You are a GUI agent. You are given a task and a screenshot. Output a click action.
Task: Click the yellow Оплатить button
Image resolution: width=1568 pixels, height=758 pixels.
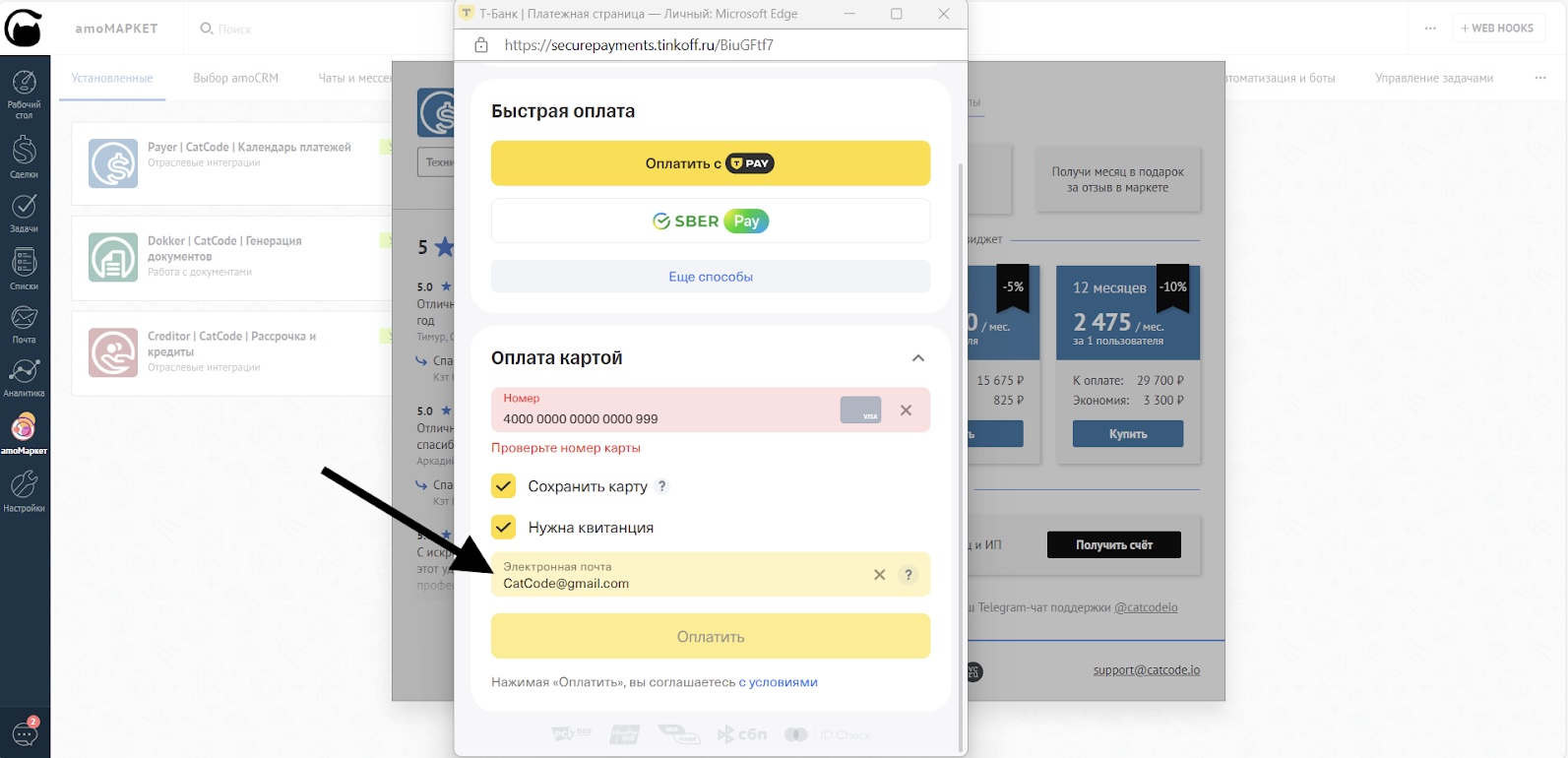click(711, 637)
